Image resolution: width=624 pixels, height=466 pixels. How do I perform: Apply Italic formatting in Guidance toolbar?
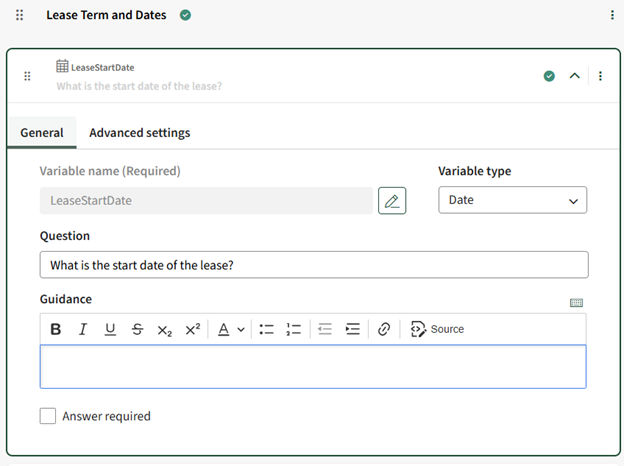pyautogui.click(x=83, y=329)
